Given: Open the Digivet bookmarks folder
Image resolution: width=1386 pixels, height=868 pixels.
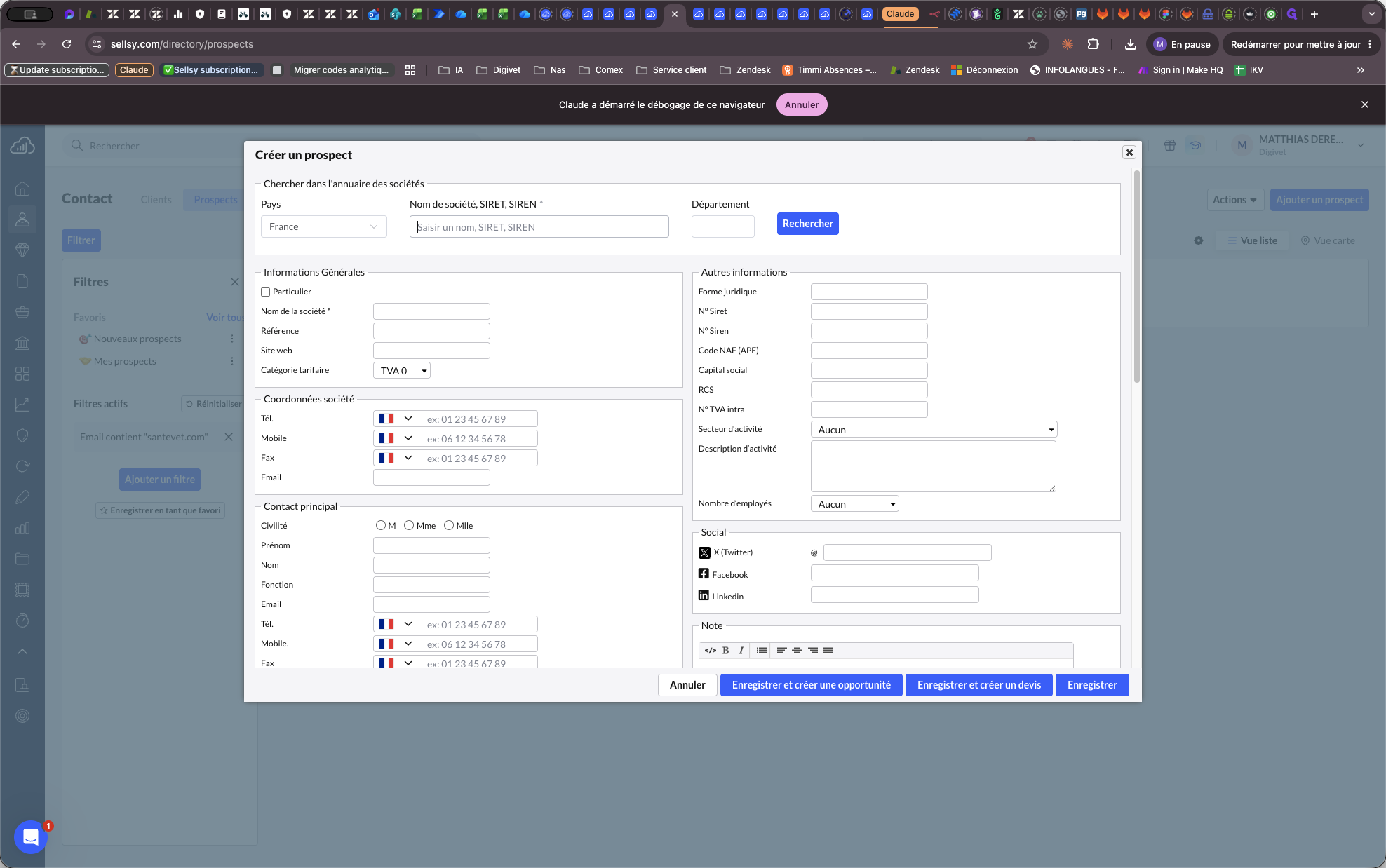Looking at the screenshot, I should coord(498,70).
